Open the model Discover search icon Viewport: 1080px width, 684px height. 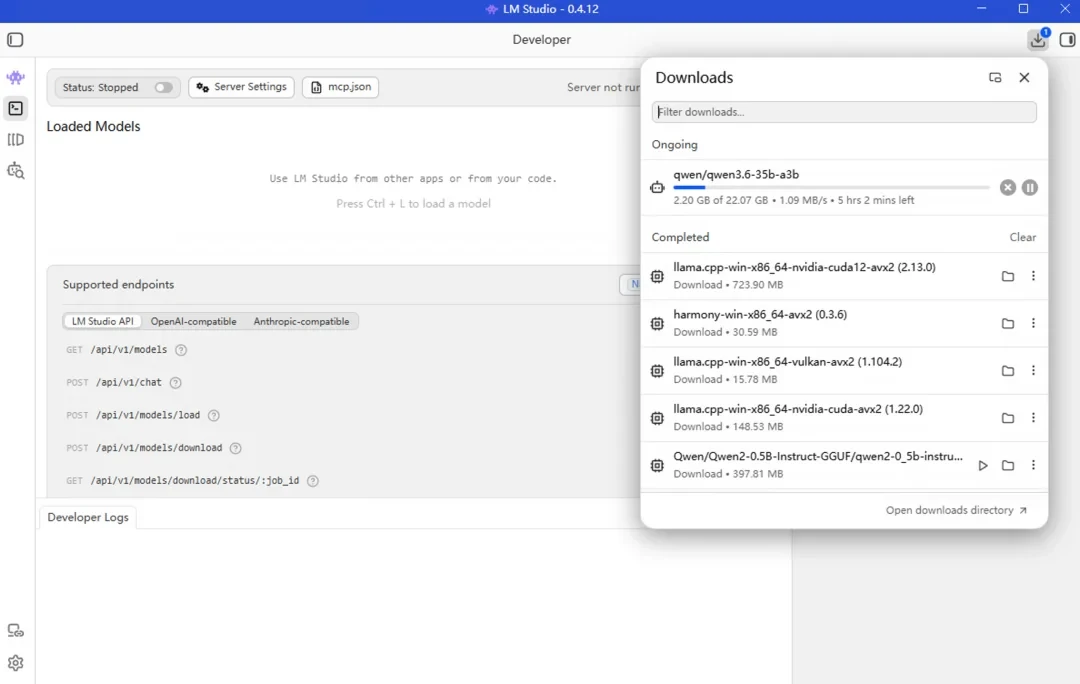coord(15,171)
